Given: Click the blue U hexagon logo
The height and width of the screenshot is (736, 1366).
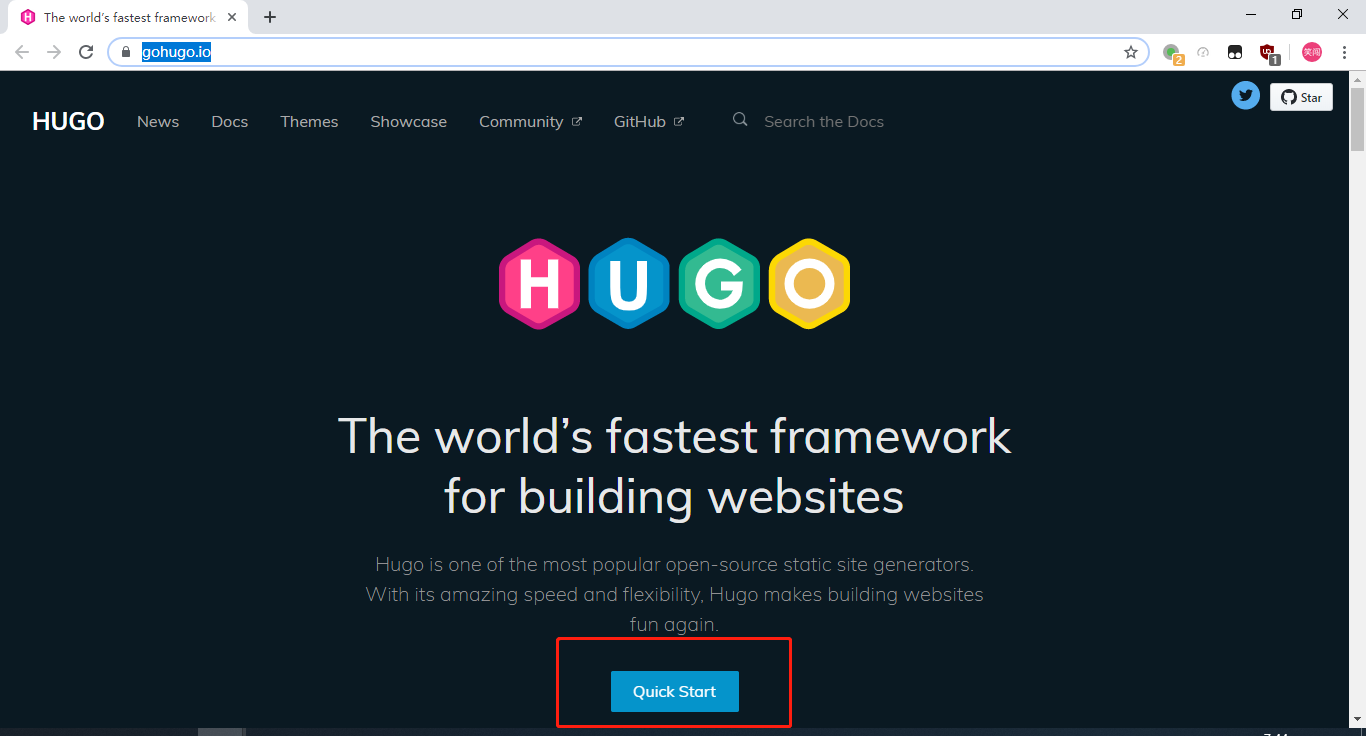Looking at the screenshot, I should [x=629, y=284].
